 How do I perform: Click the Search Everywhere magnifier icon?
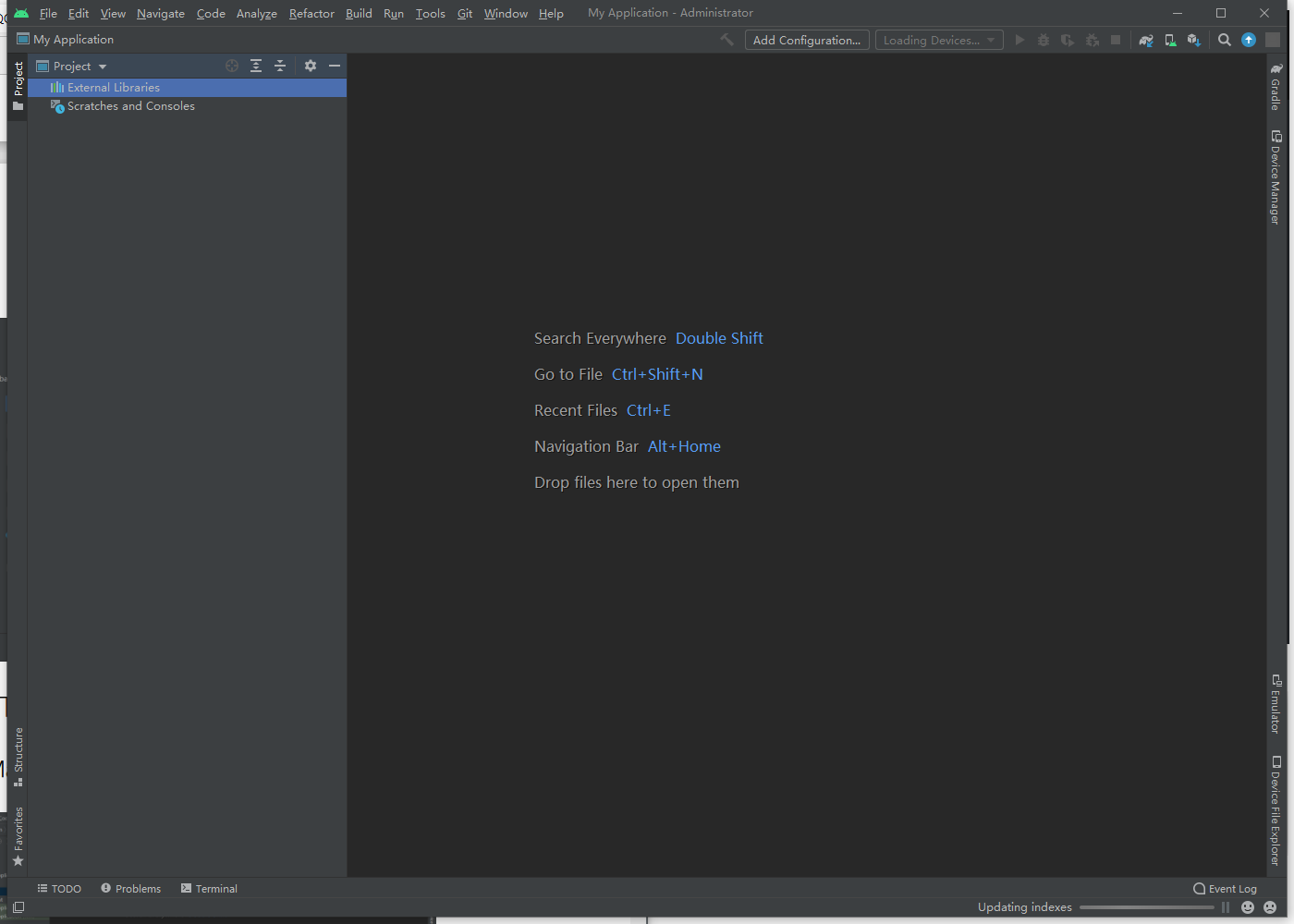tap(1225, 41)
